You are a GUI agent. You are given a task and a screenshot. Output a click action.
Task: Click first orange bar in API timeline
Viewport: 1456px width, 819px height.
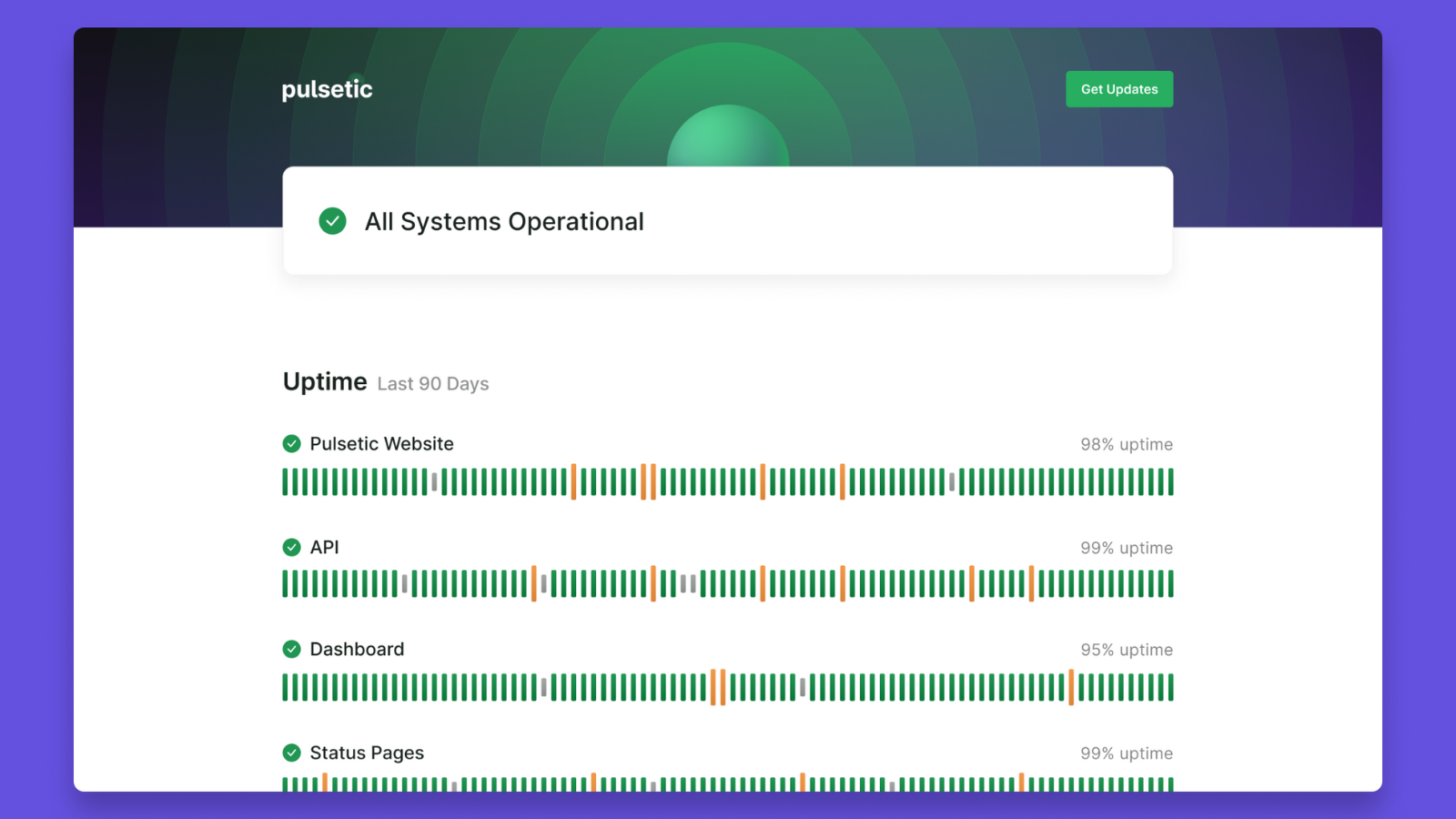click(533, 583)
